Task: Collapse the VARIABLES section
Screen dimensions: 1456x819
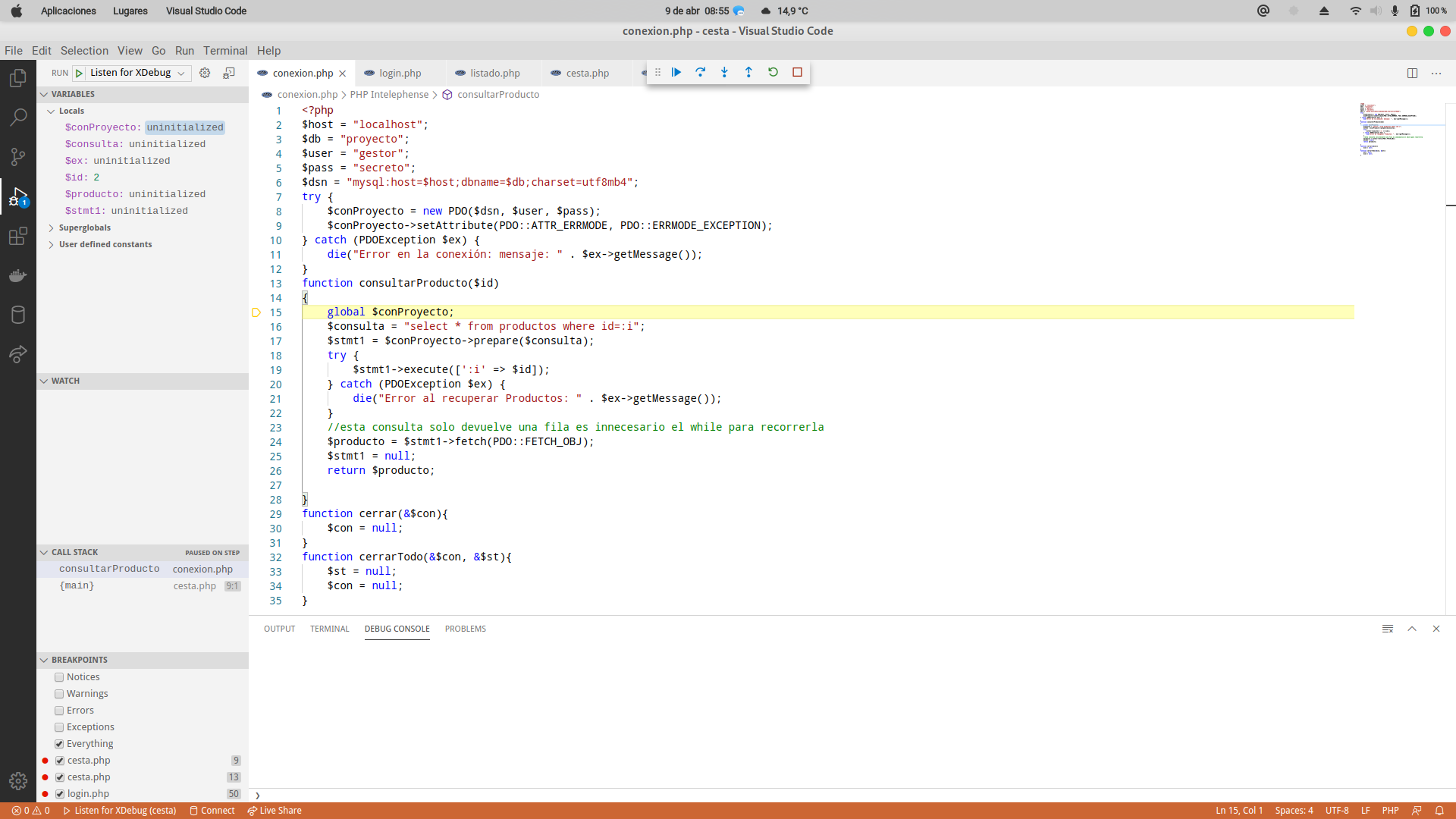Action: point(143,94)
